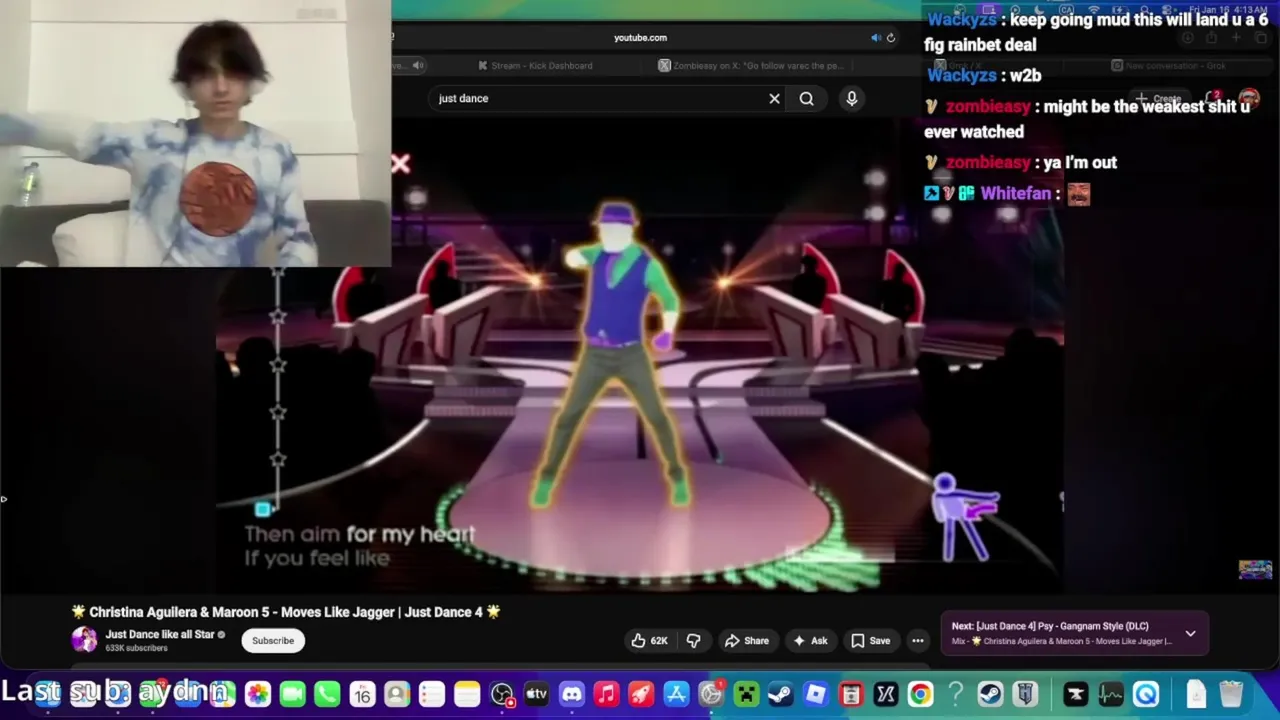Launch Minecraft from the dock

pos(746,693)
